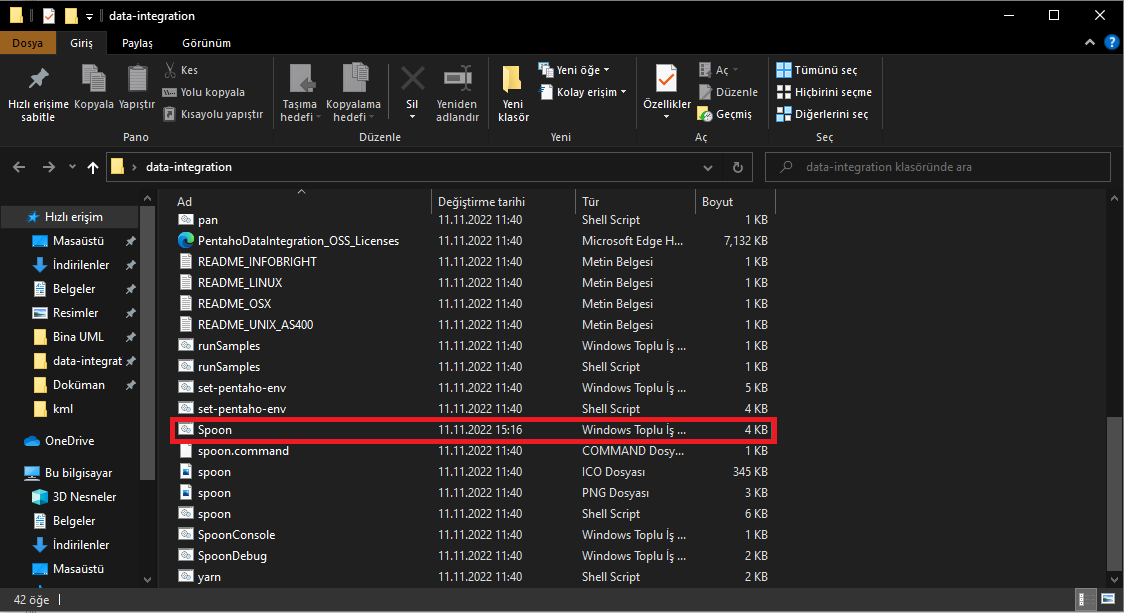Open recent locations dropdown arrow
The image size is (1124, 613).
pyautogui.click(x=72, y=167)
